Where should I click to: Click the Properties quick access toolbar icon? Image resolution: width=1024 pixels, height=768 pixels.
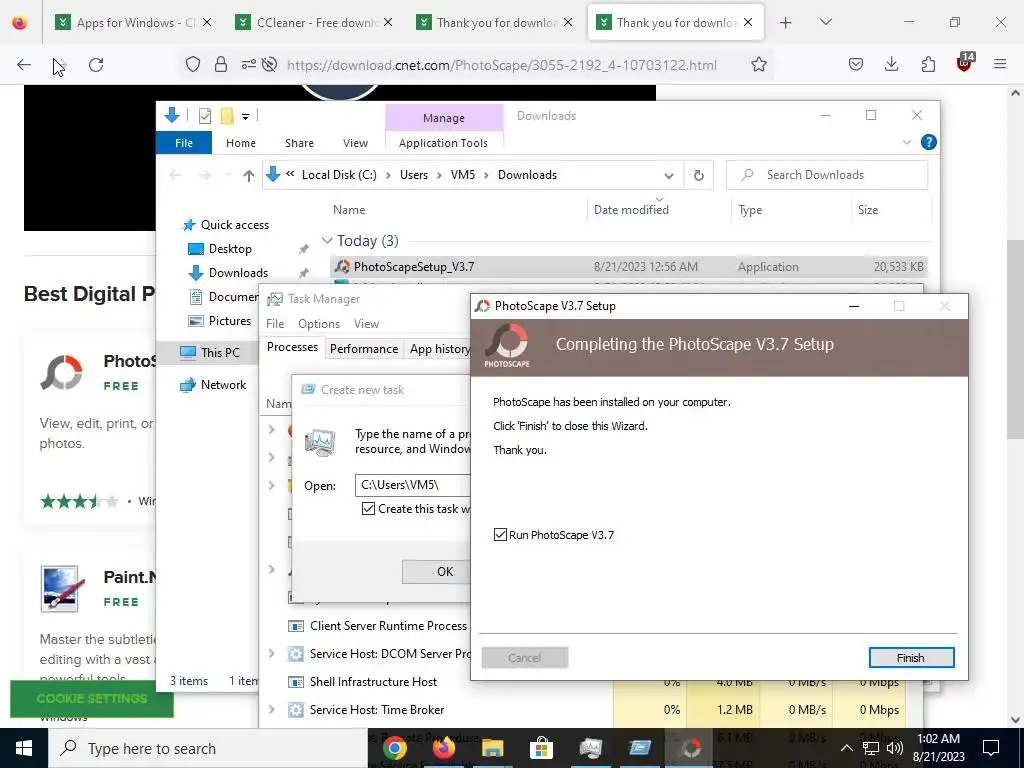(x=204, y=116)
